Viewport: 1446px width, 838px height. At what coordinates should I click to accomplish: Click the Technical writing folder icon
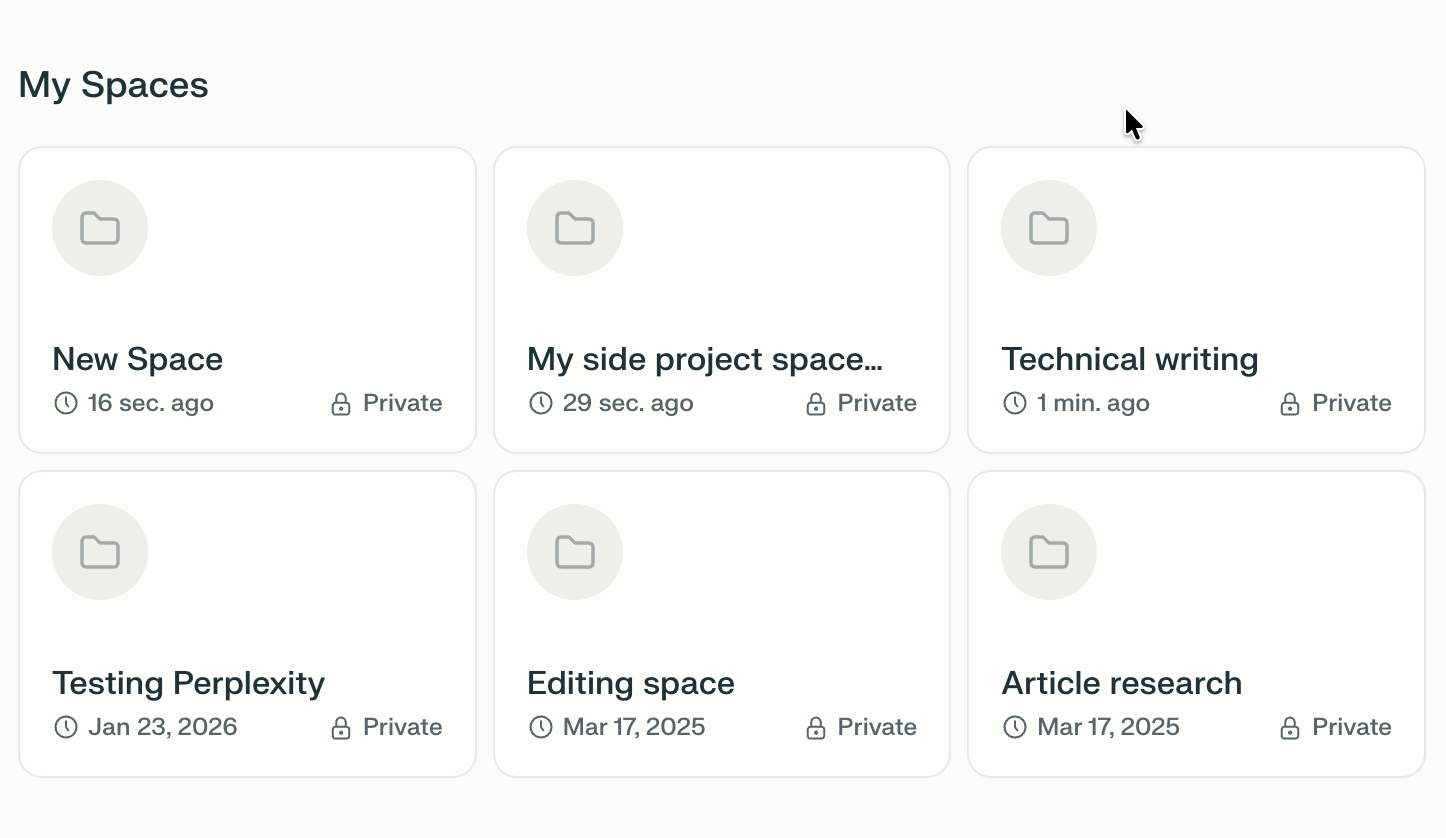pos(1049,228)
